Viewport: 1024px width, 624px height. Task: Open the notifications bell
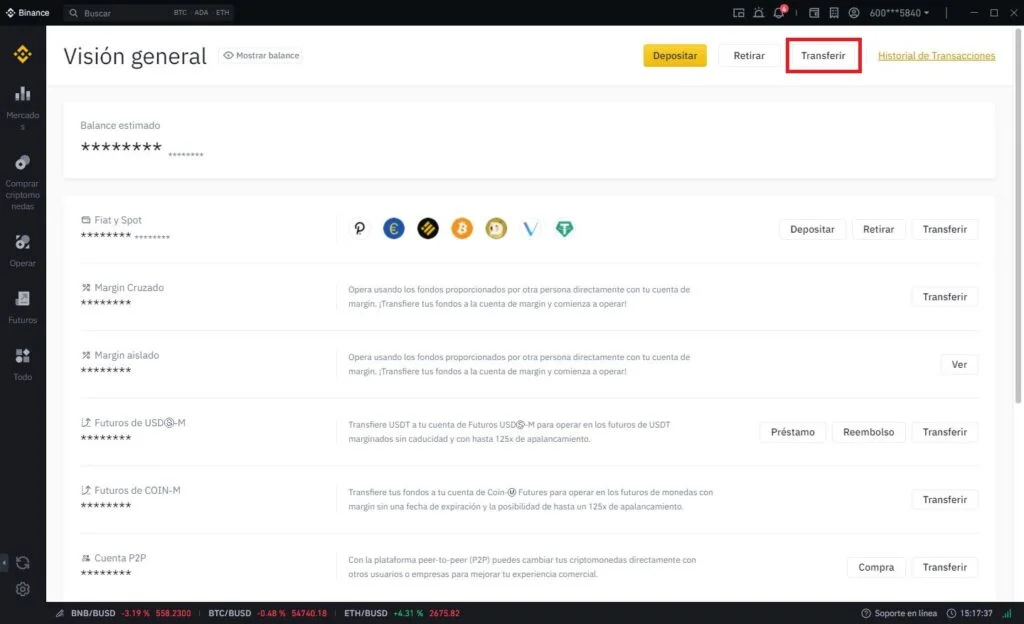click(779, 12)
